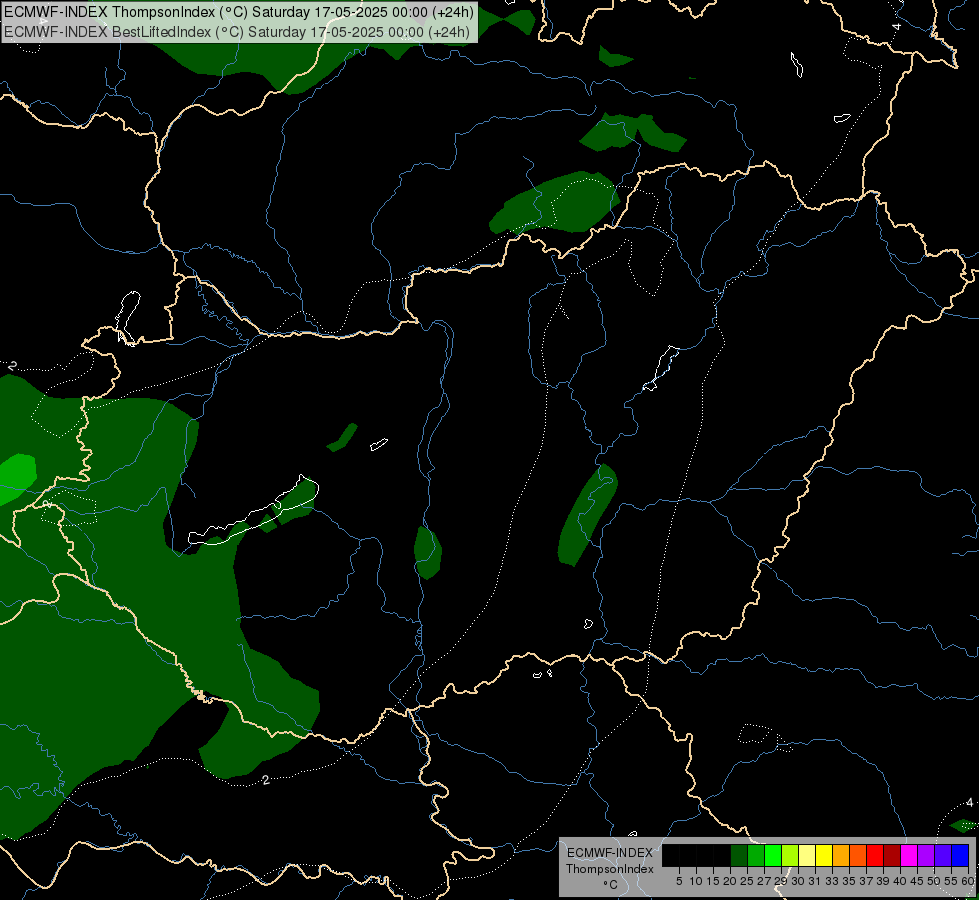Click the purple 45-50 legend swatch

pos(927,856)
